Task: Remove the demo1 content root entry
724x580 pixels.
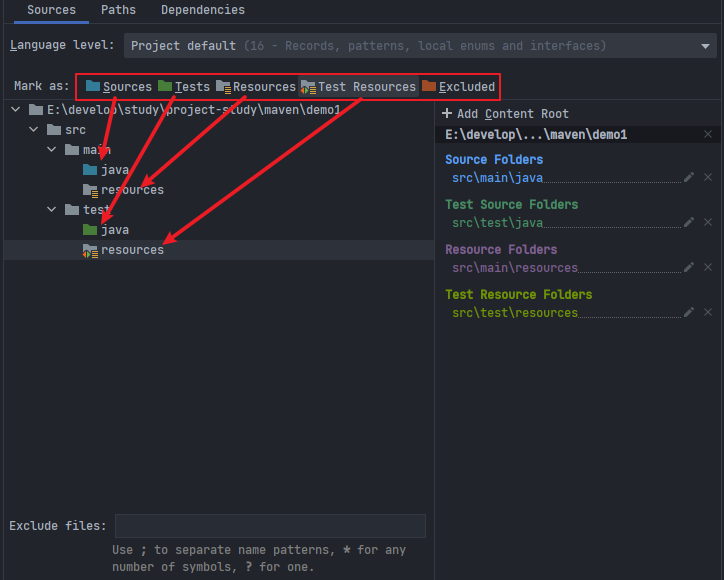Action: (x=708, y=134)
